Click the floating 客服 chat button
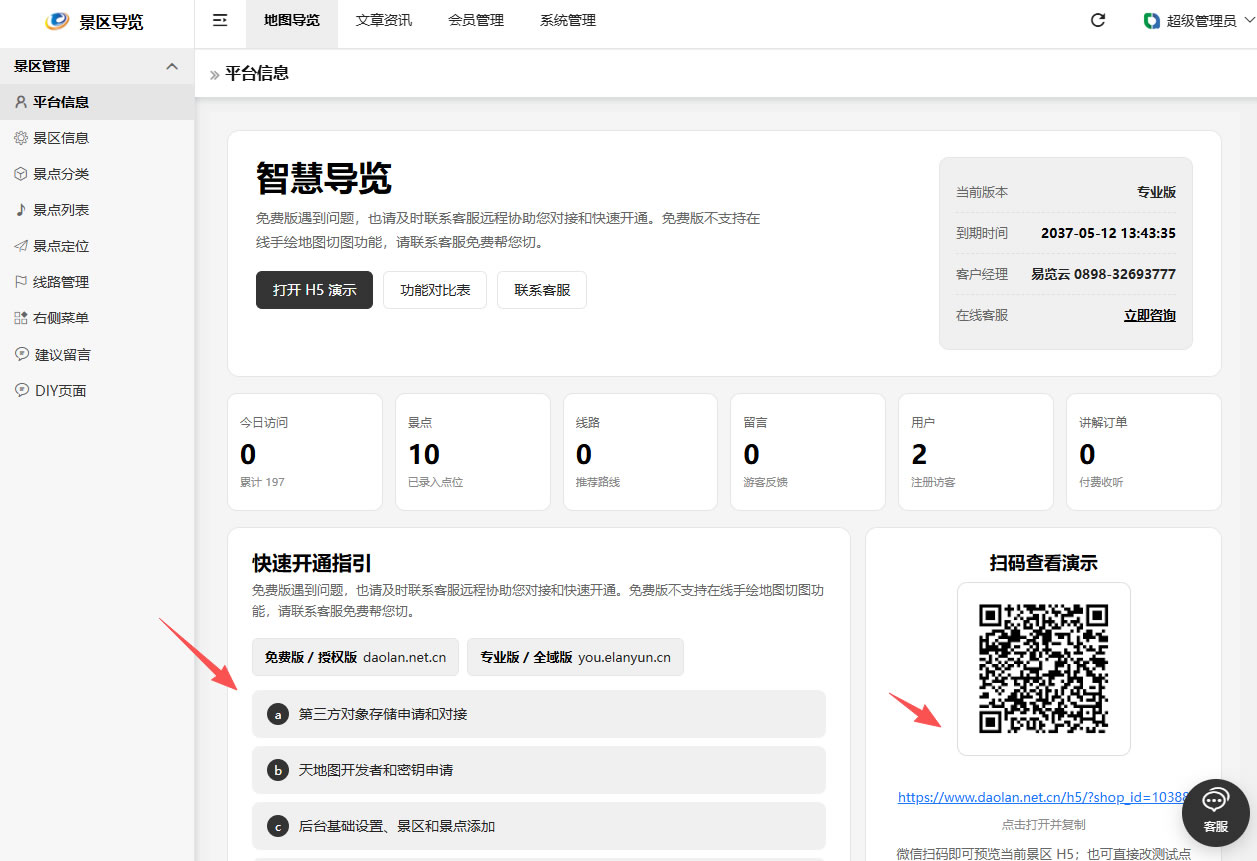1257x861 pixels. (1216, 813)
